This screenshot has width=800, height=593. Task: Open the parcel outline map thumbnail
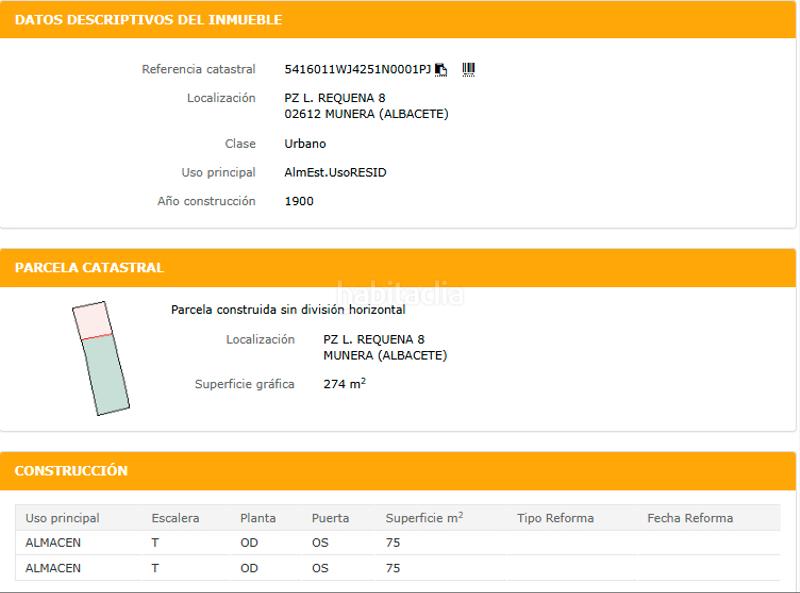pyautogui.click(x=100, y=357)
